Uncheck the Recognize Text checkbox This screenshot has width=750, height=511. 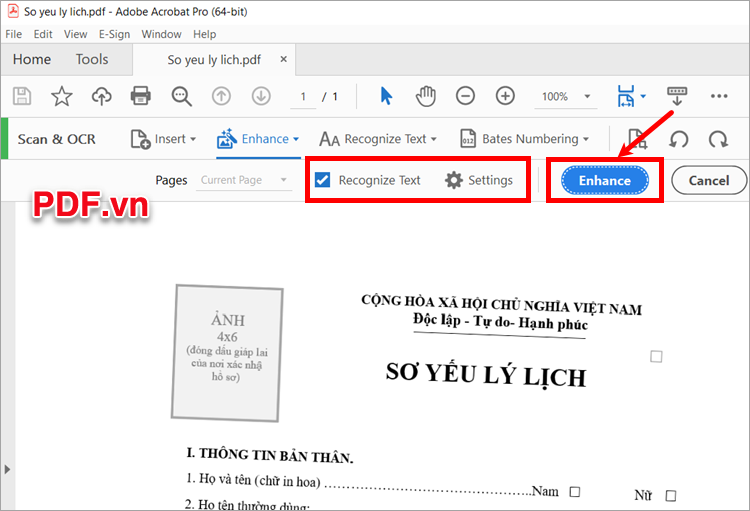click(322, 180)
